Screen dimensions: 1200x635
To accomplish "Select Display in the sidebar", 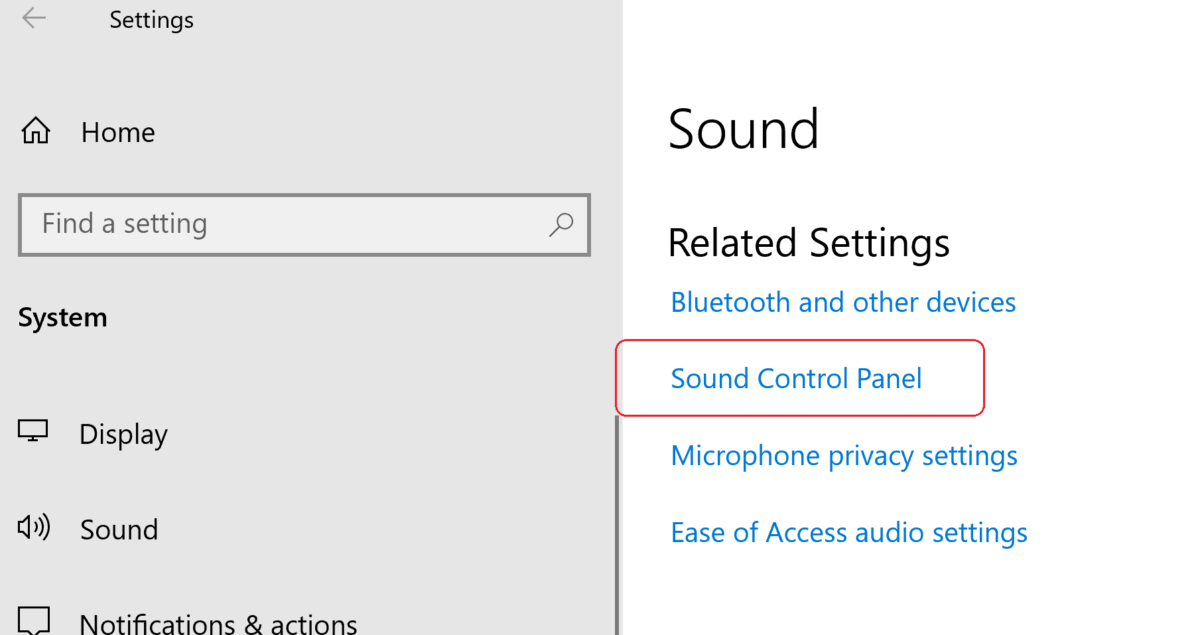I will [123, 432].
